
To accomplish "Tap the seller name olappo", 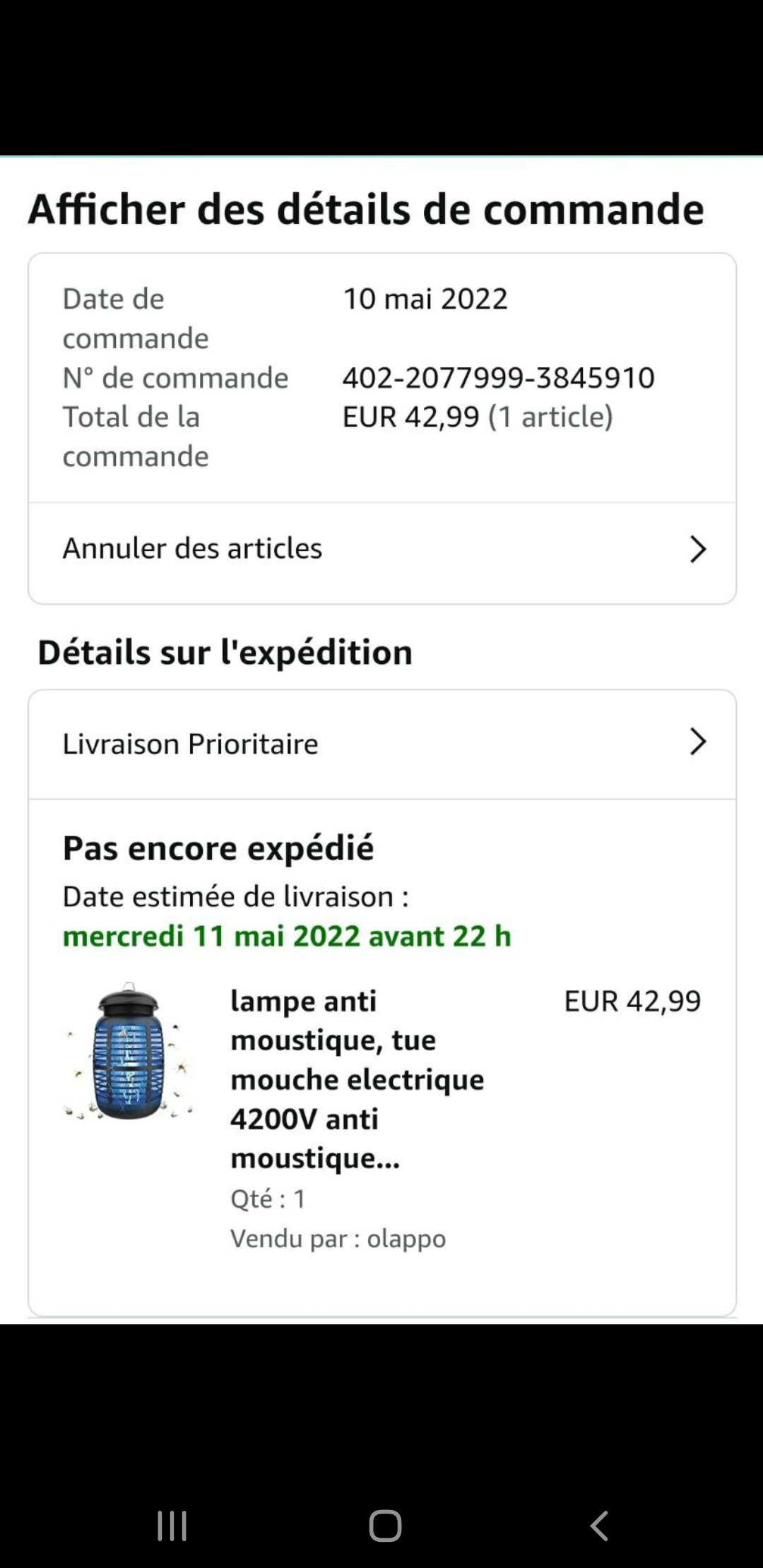I will coord(406,1238).
